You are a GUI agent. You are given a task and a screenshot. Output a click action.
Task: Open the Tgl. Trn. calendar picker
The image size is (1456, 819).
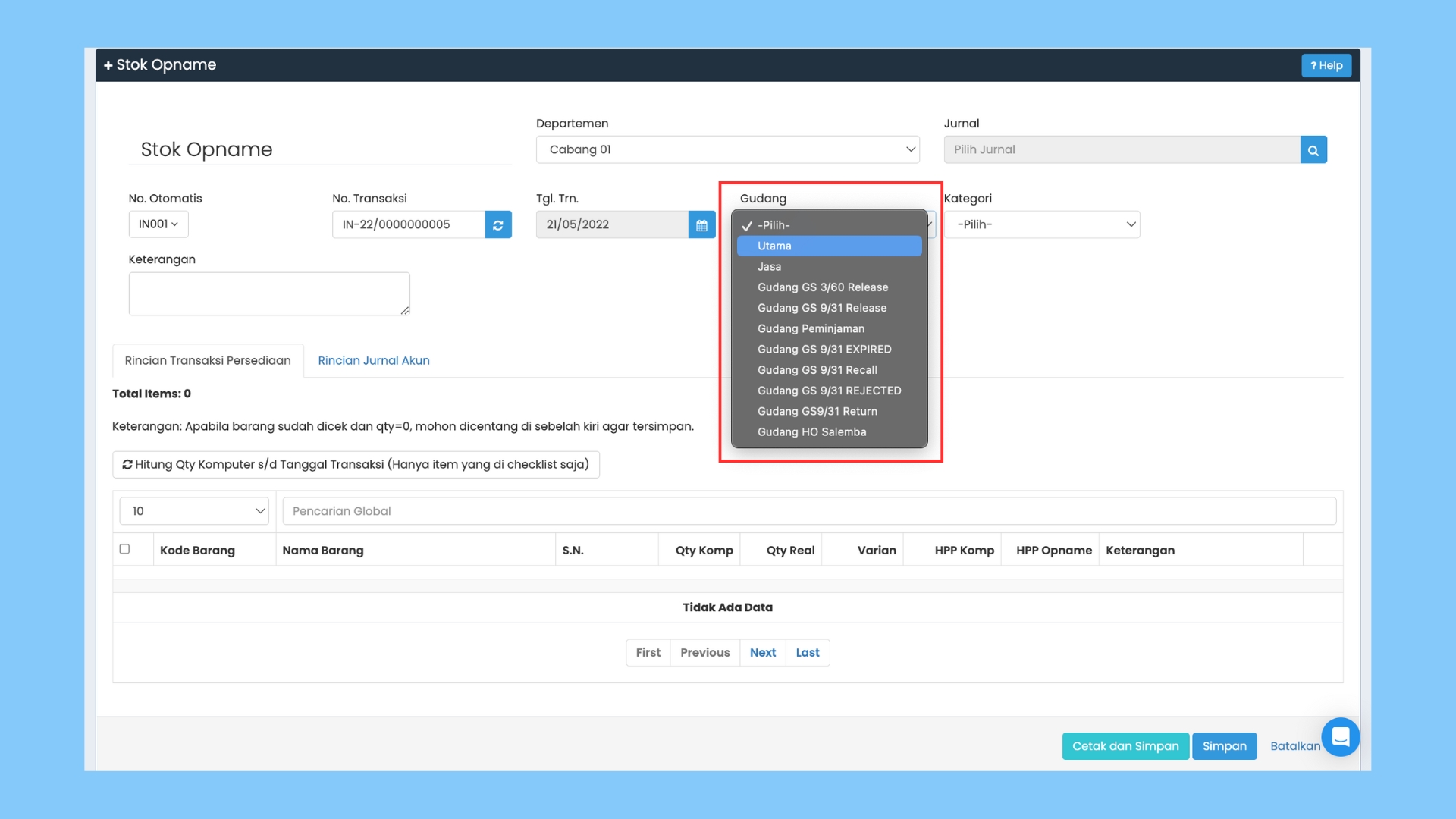(x=701, y=225)
